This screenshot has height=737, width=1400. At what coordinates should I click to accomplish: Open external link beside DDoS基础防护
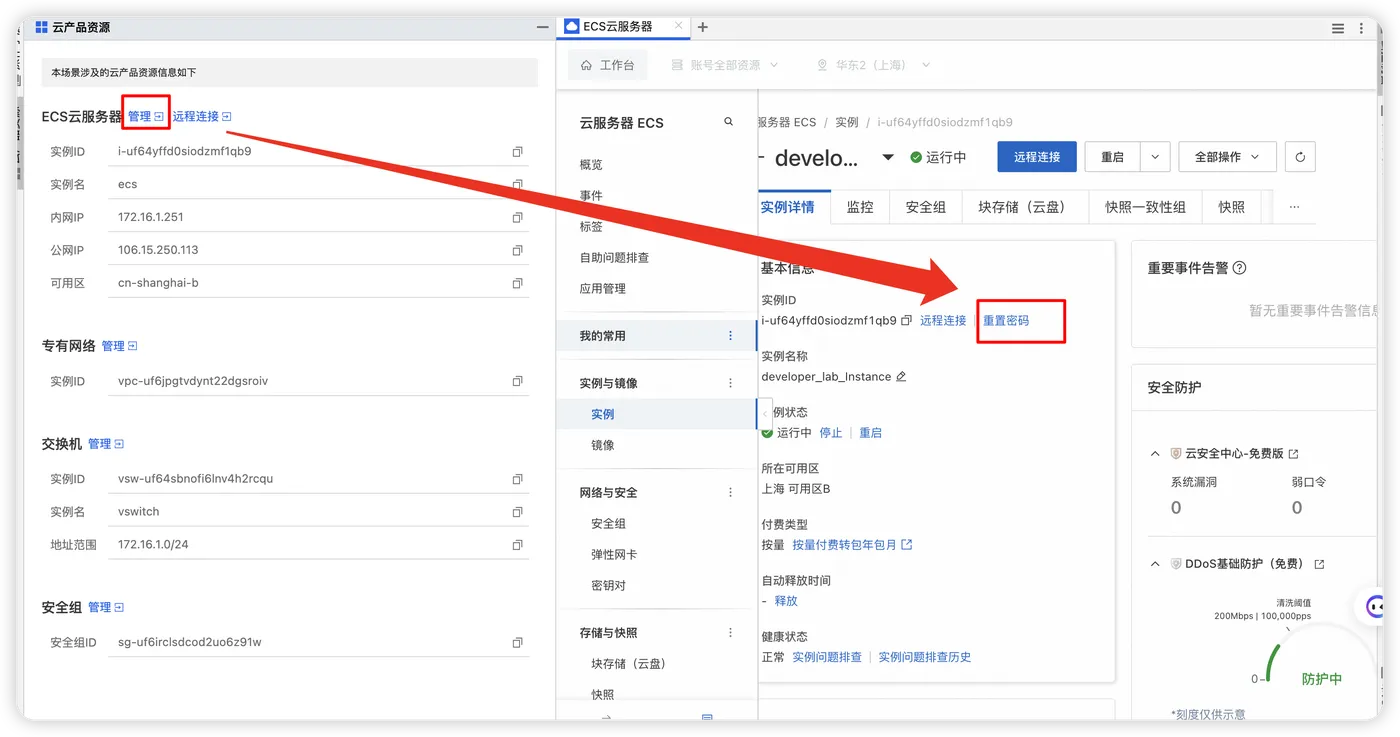click(1319, 565)
